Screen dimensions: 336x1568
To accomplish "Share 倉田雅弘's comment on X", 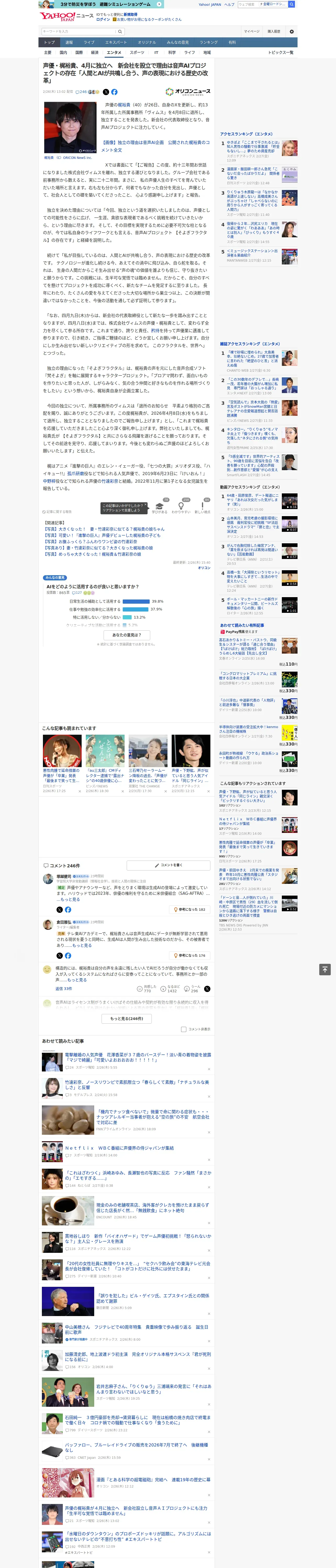I will click(x=60, y=956).
